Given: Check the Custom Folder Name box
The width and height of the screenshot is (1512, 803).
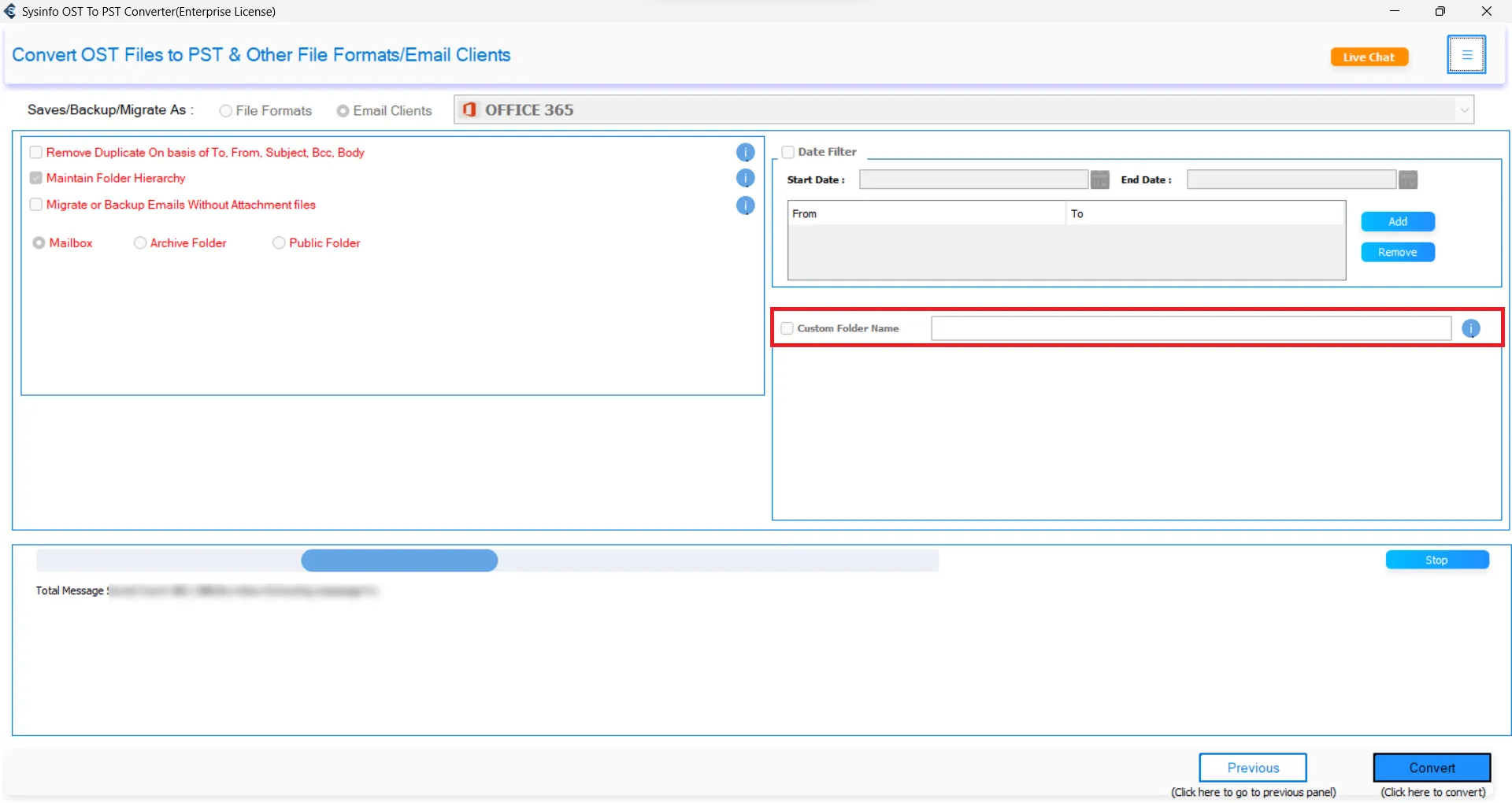Looking at the screenshot, I should click(787, 328).
